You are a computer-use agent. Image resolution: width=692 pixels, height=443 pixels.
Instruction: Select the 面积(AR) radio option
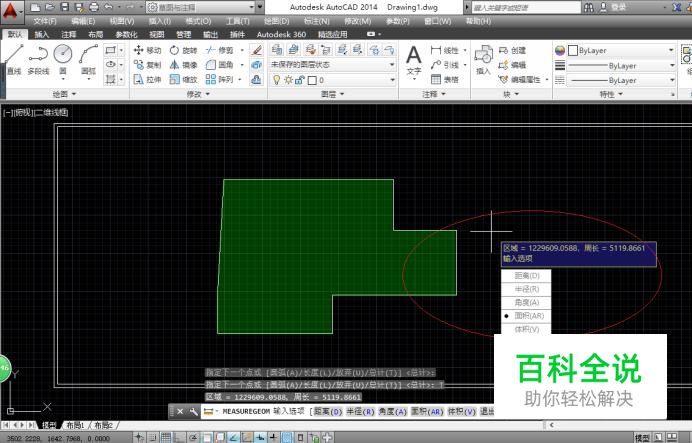point(528,315)
